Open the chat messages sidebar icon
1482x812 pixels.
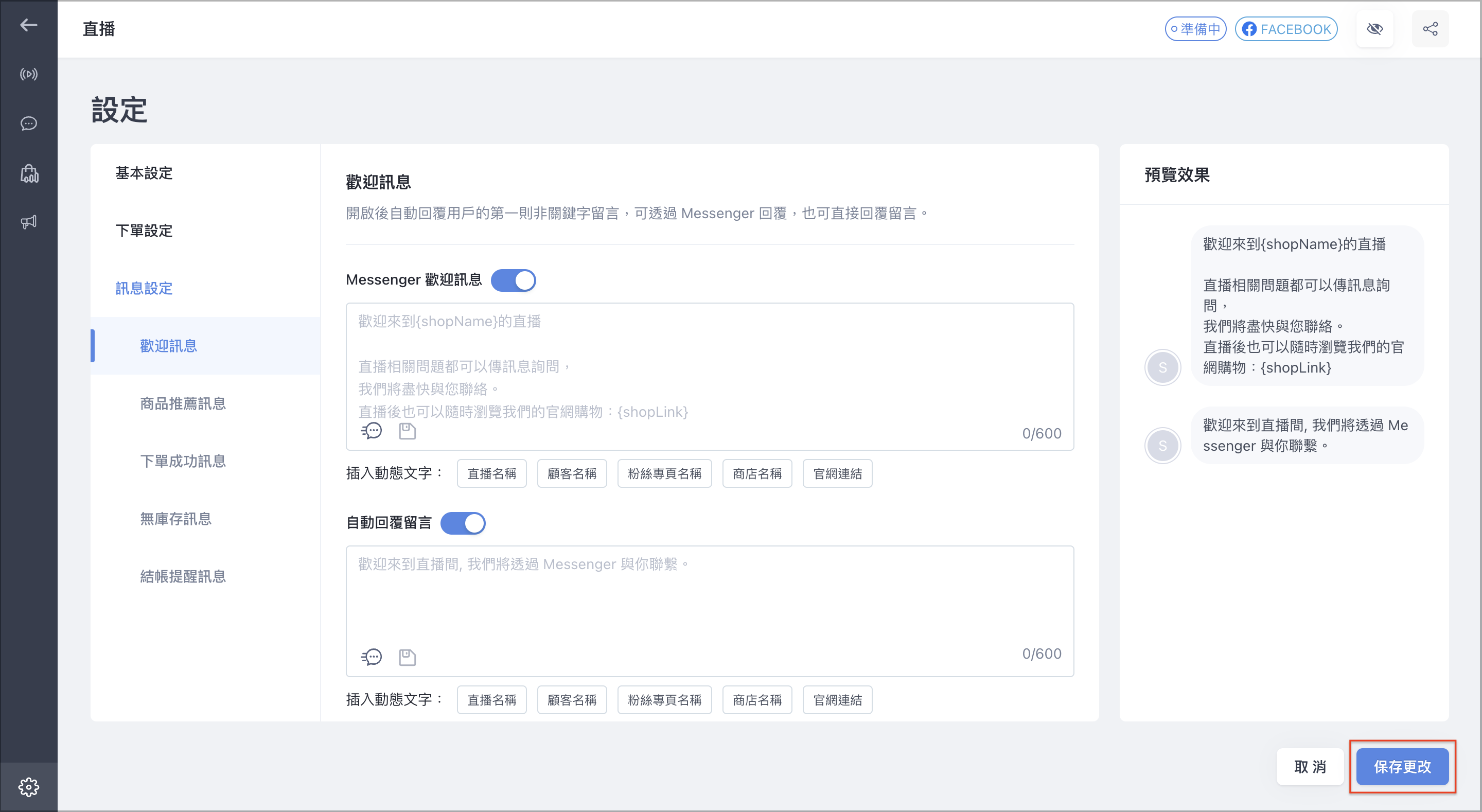[28, 123]
